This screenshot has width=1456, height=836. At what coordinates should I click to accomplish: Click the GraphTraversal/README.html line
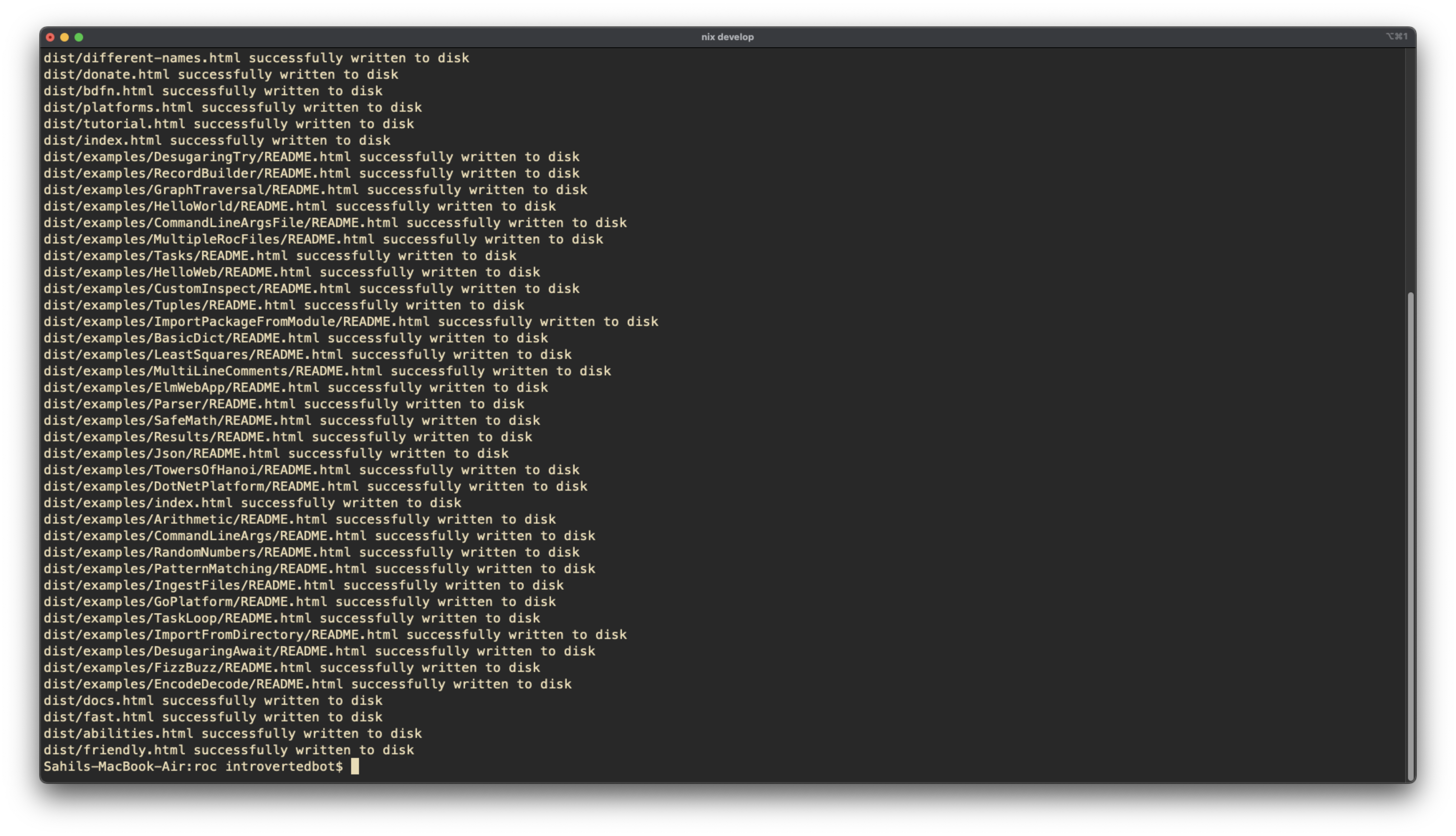point(316,189)
